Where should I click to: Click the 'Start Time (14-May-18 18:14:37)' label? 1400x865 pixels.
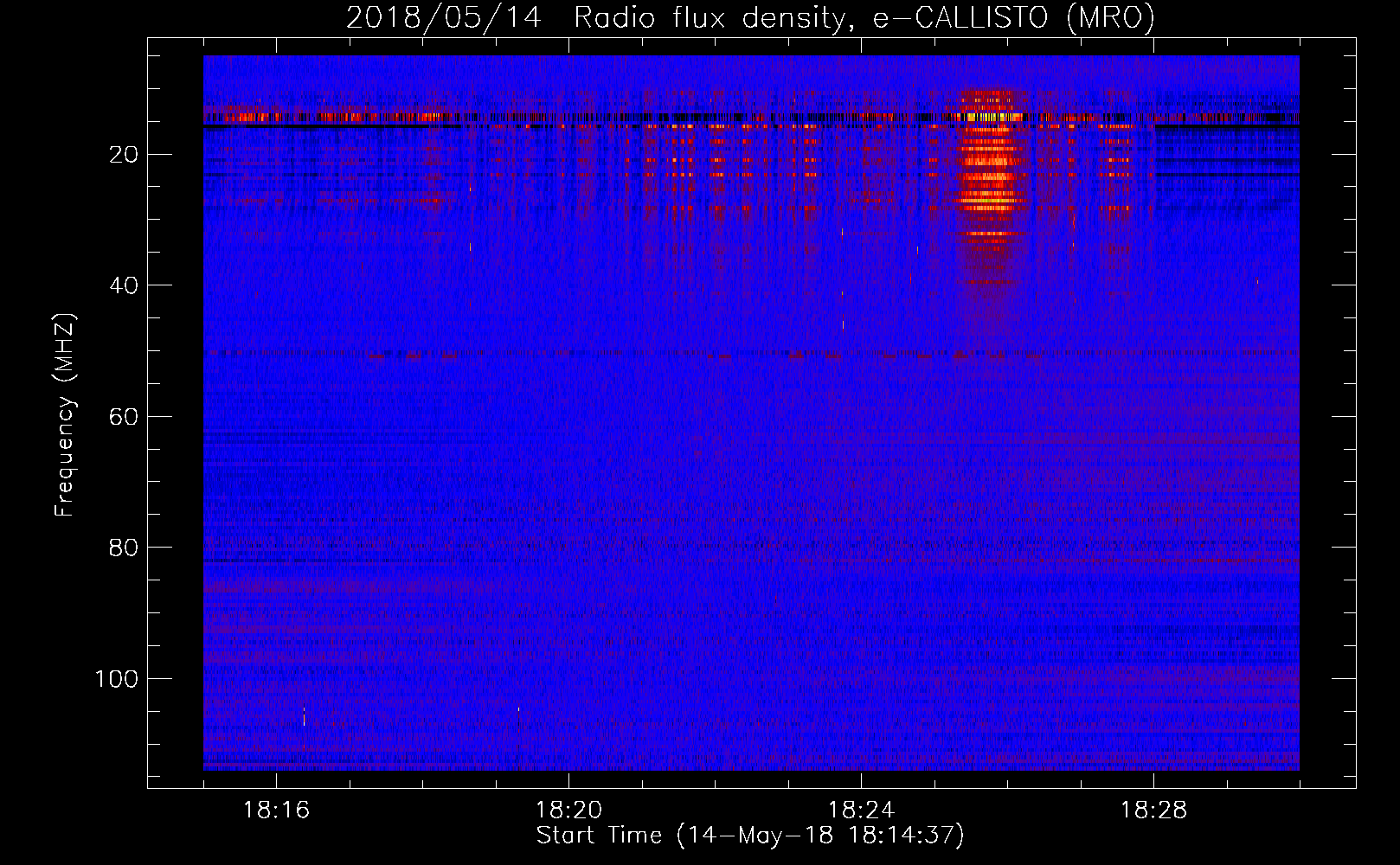coord(750,836)
